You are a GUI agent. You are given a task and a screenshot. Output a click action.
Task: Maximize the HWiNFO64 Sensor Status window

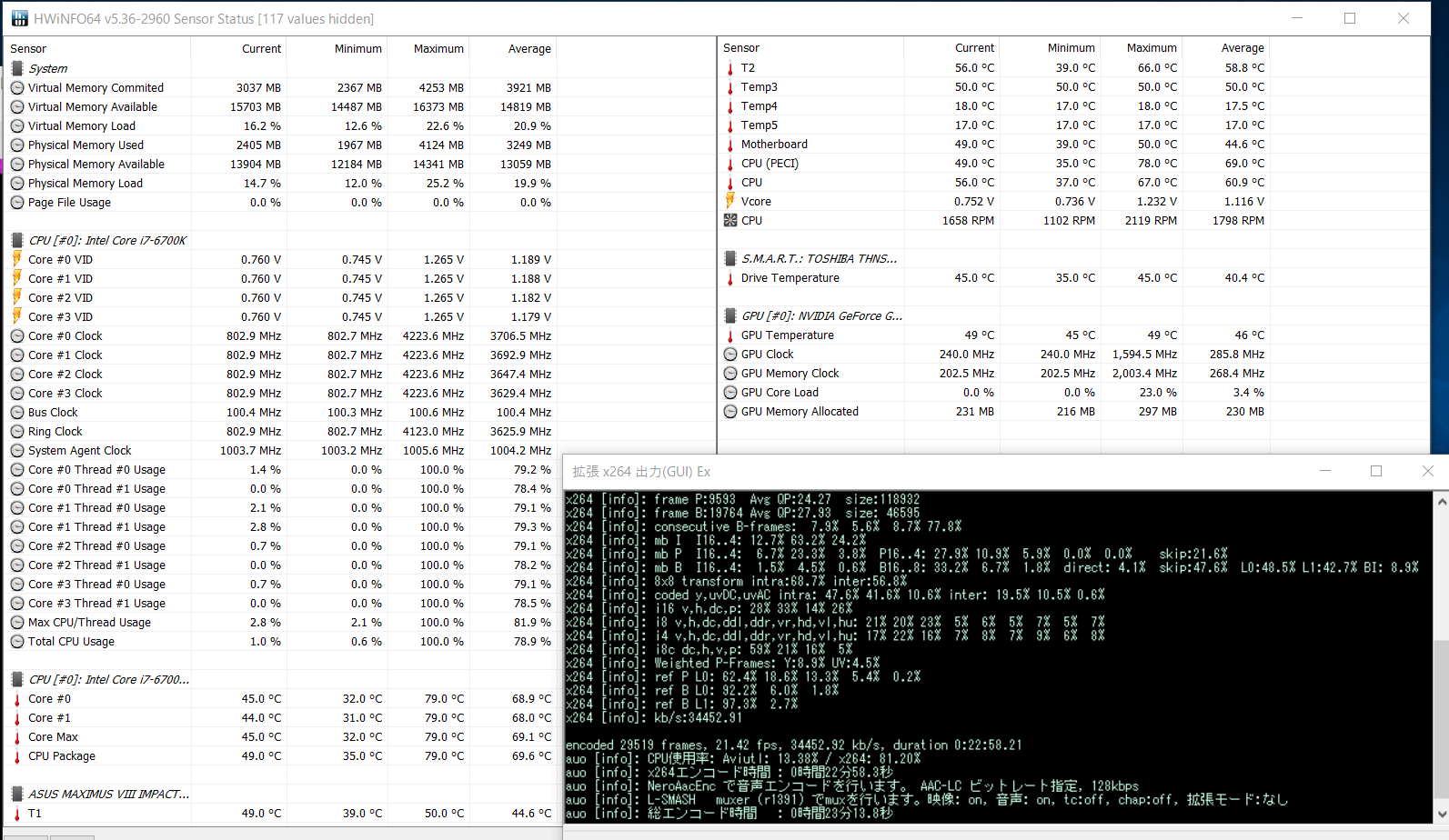click(1350, 18)
